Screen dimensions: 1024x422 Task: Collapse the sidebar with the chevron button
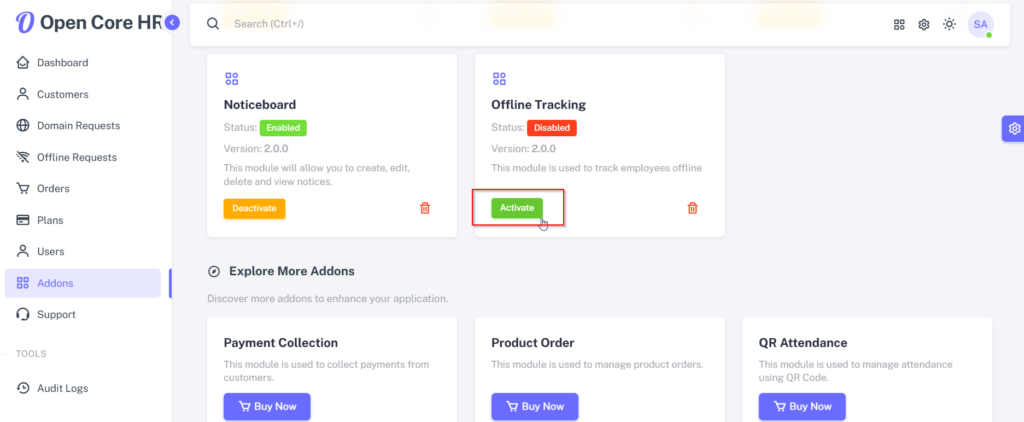pyautogui.click(x=171, y=23)
